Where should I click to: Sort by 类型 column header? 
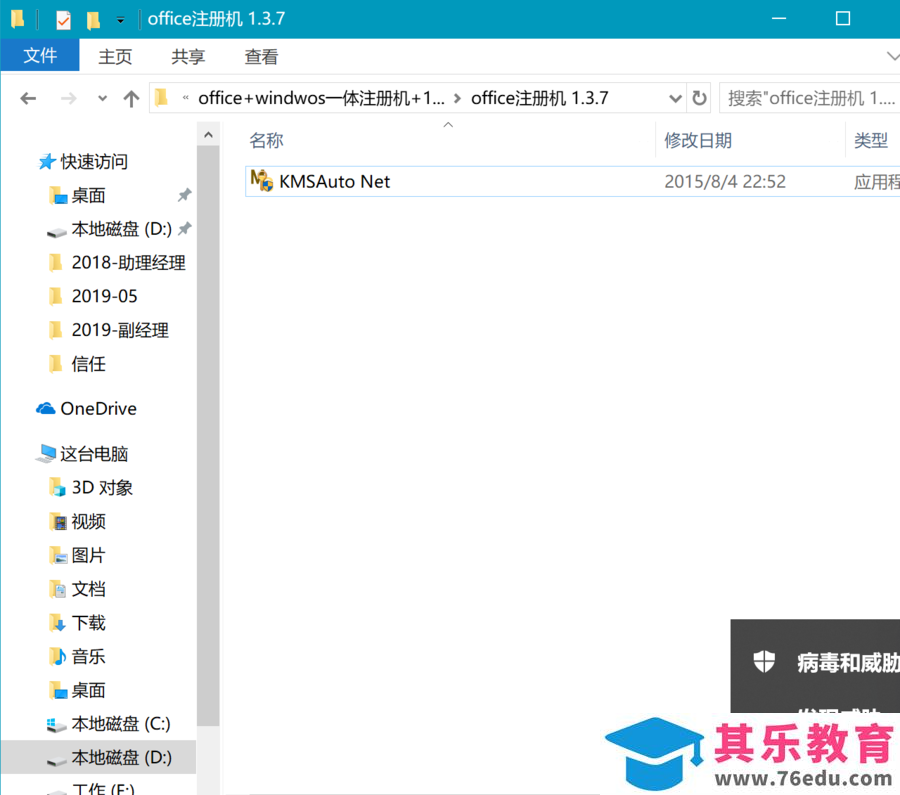pos(871,141)
